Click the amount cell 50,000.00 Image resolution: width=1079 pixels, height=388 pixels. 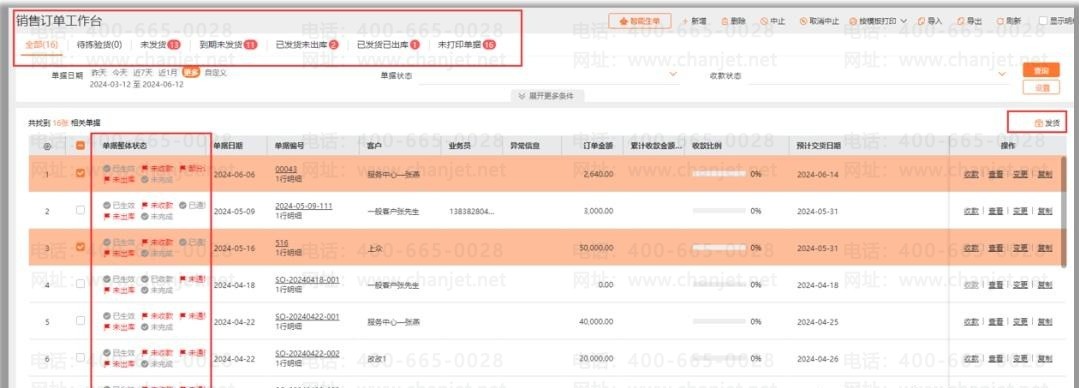[x=597, y=248]
